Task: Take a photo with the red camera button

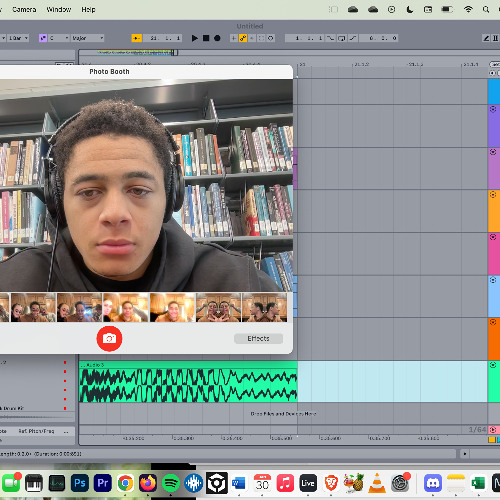Action: pos(109,339)
